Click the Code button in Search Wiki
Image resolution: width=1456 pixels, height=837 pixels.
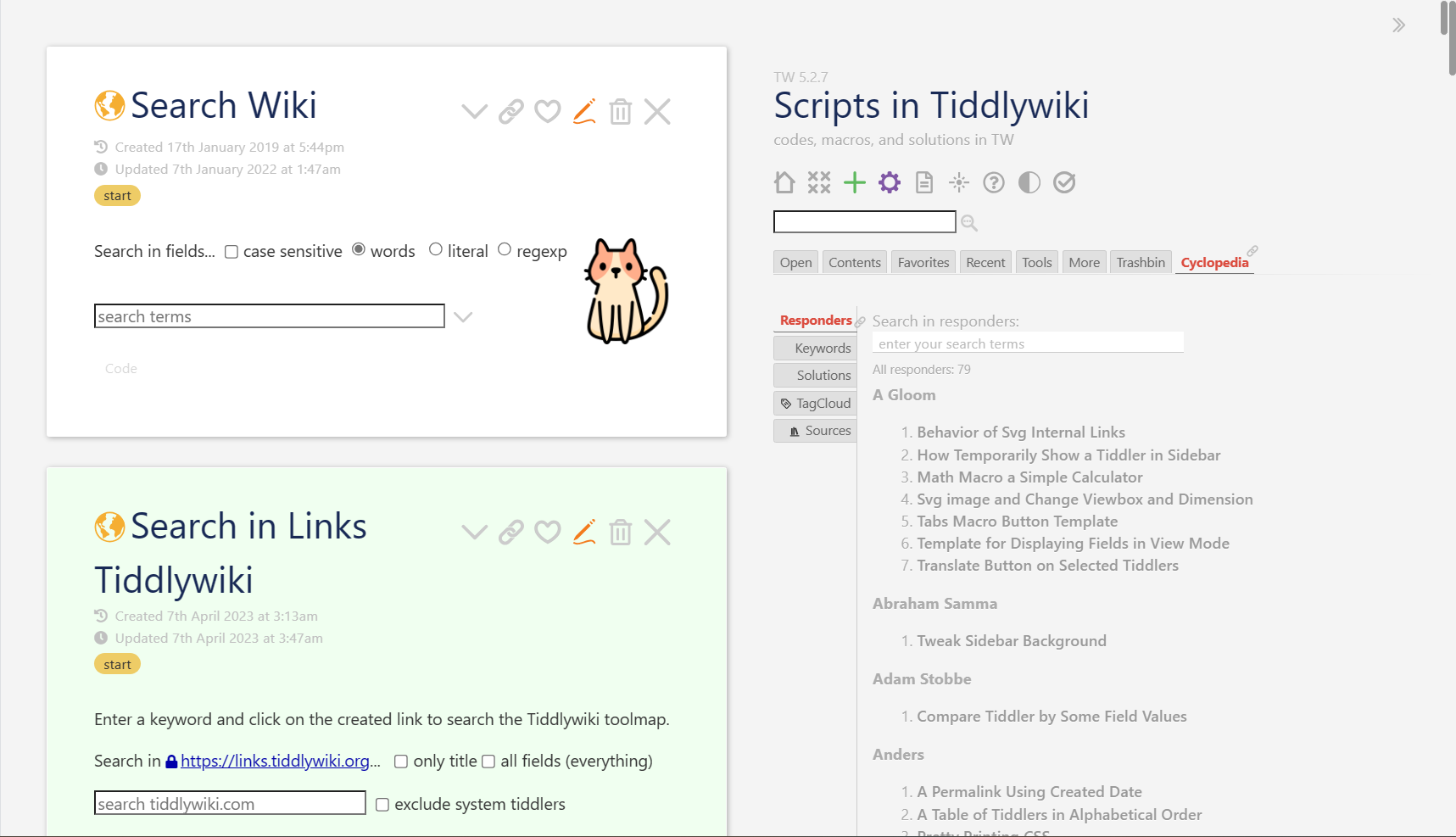(x=121, y=368)
